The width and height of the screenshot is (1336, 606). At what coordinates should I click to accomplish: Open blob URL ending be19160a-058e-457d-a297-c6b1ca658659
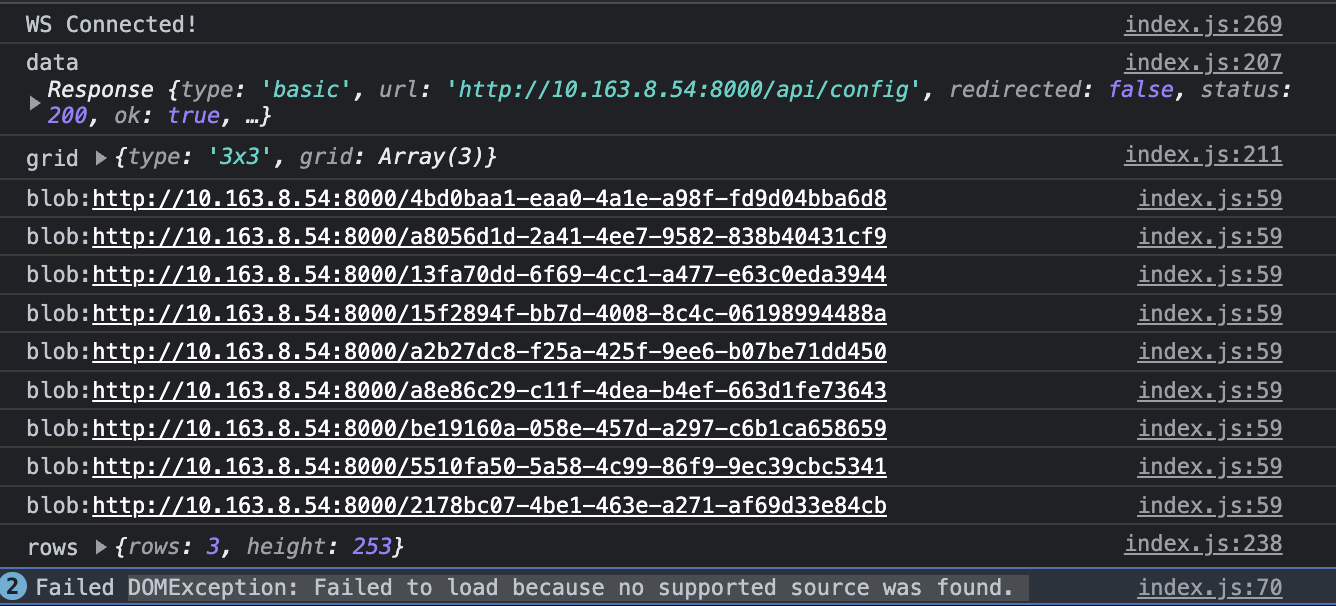489,429
